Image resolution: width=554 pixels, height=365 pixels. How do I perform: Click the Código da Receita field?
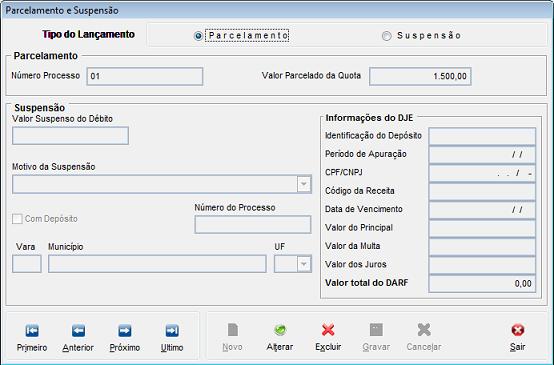(482, 191)
